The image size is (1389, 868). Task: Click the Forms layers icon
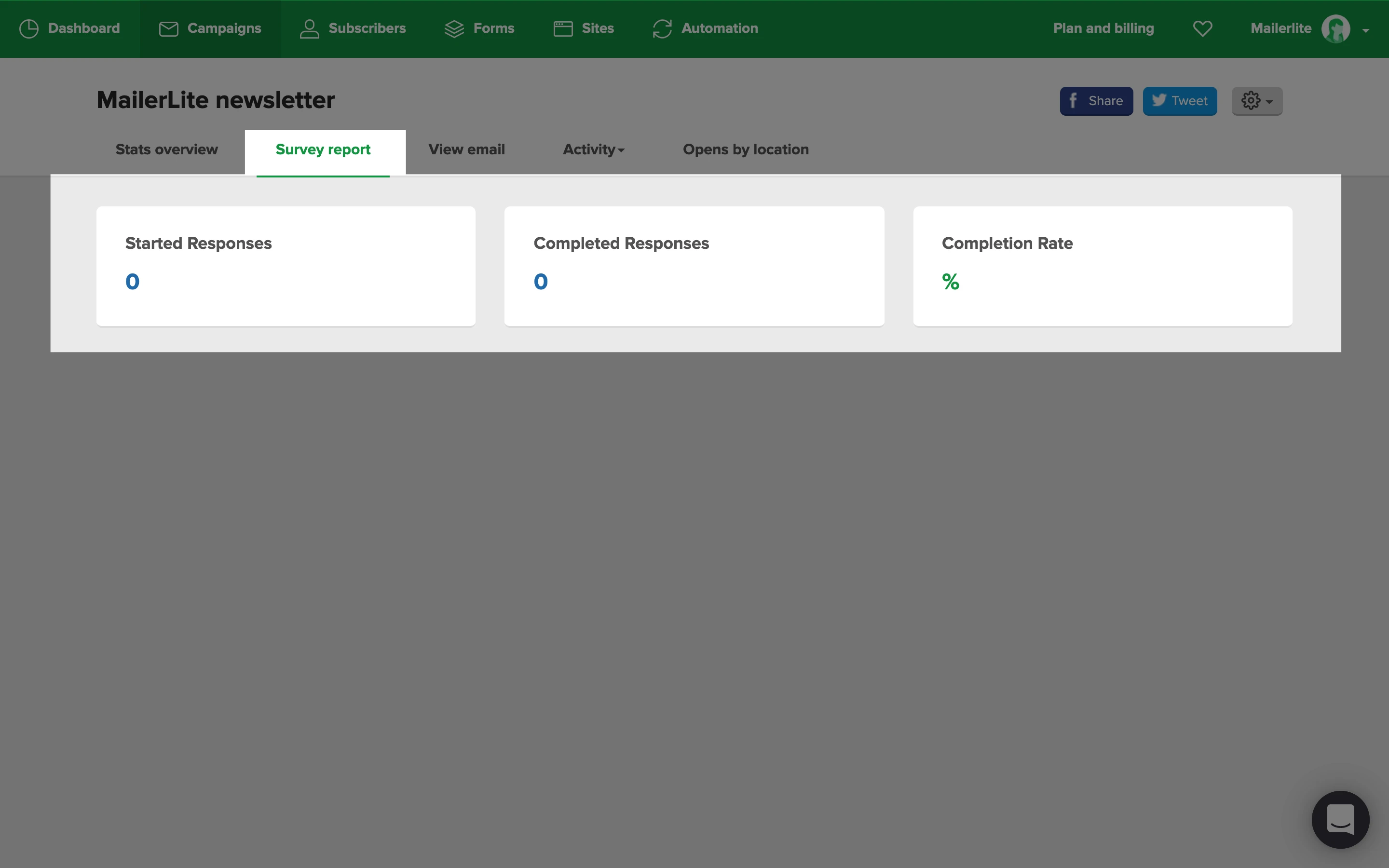coord(454,29)
